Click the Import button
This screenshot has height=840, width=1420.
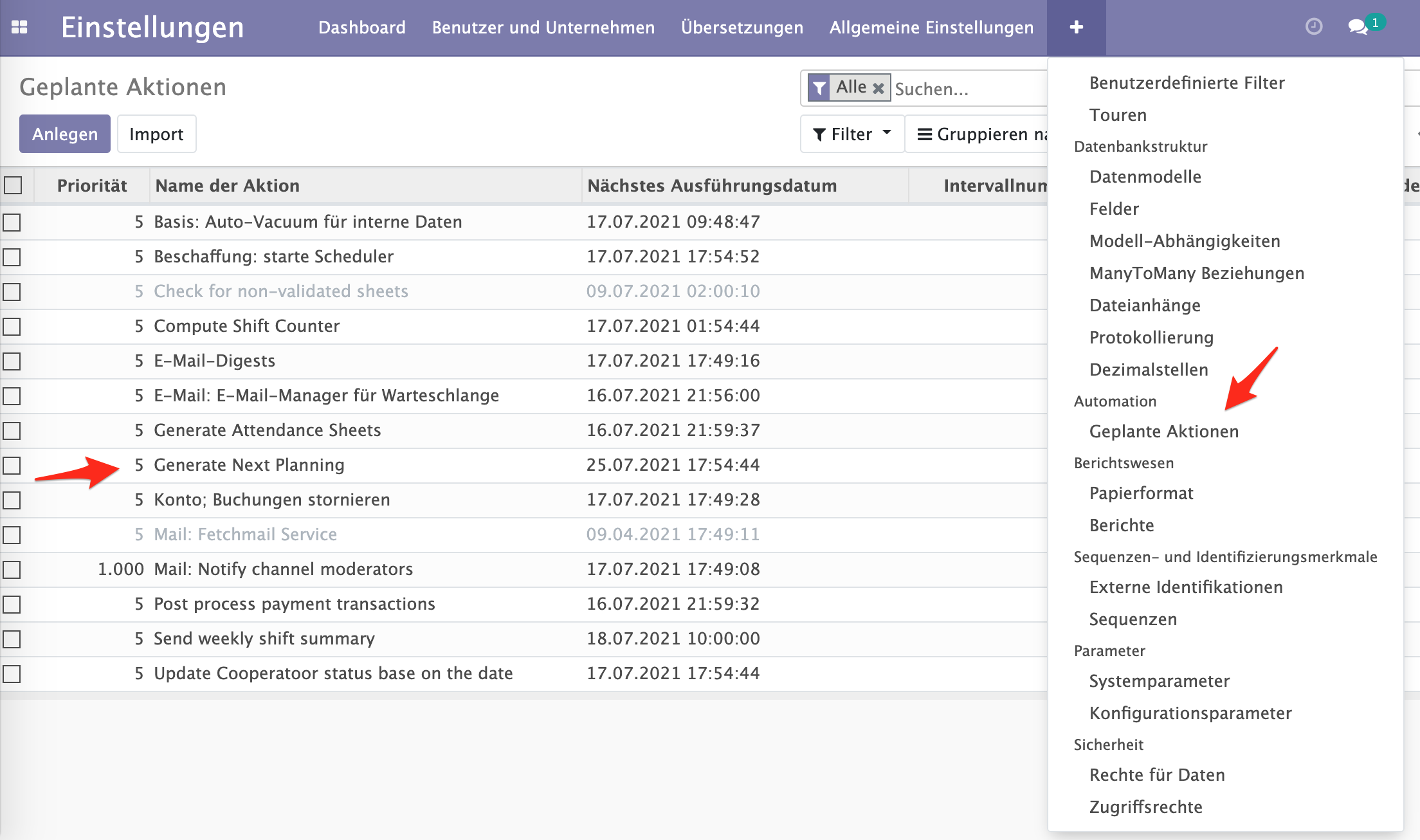[x=156, y=134]
